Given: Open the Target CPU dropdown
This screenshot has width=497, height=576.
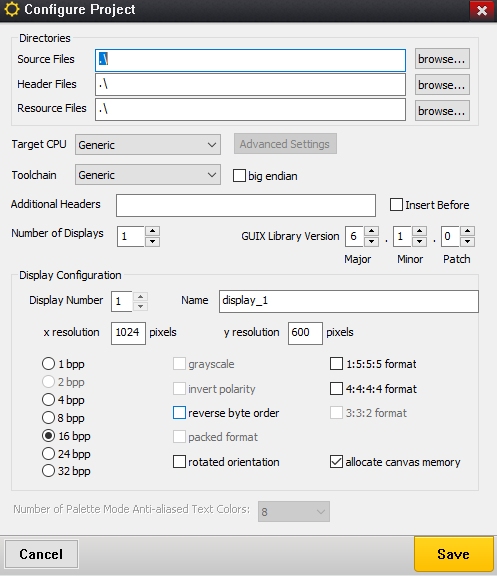Looking at the screenshot, I should (148, 145).
